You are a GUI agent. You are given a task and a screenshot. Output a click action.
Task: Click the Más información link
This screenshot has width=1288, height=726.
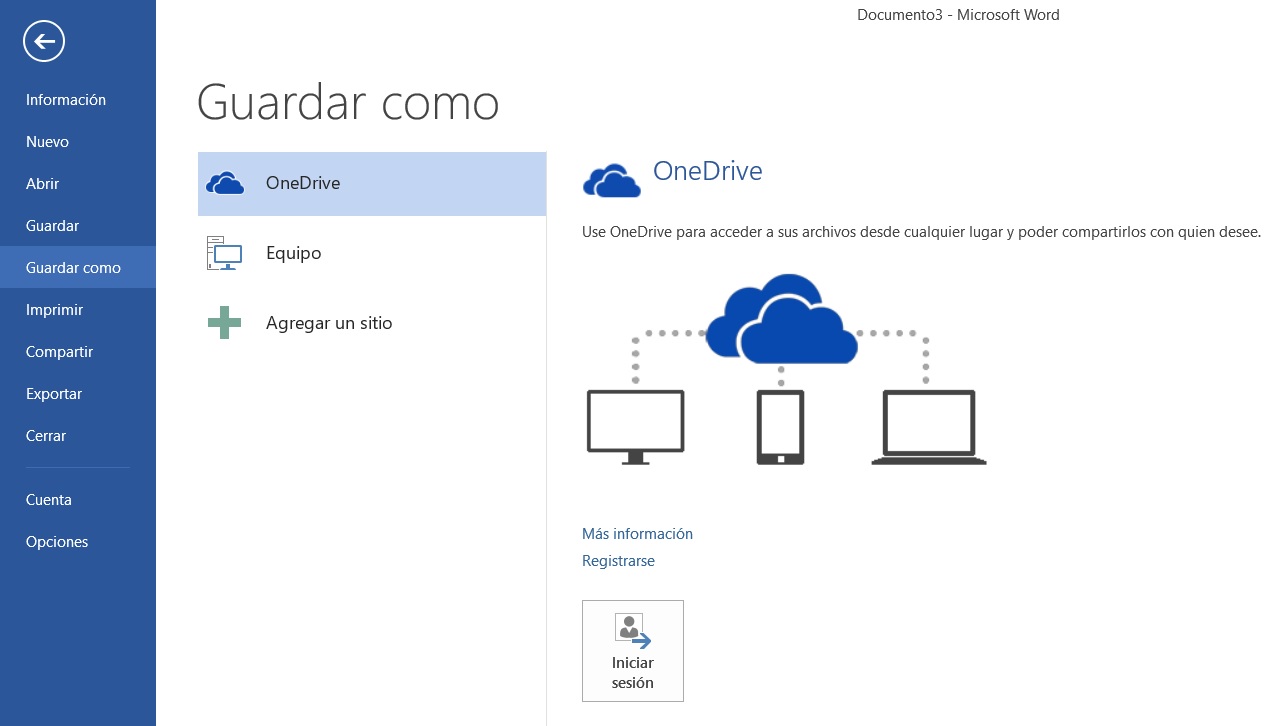[637, 534]
